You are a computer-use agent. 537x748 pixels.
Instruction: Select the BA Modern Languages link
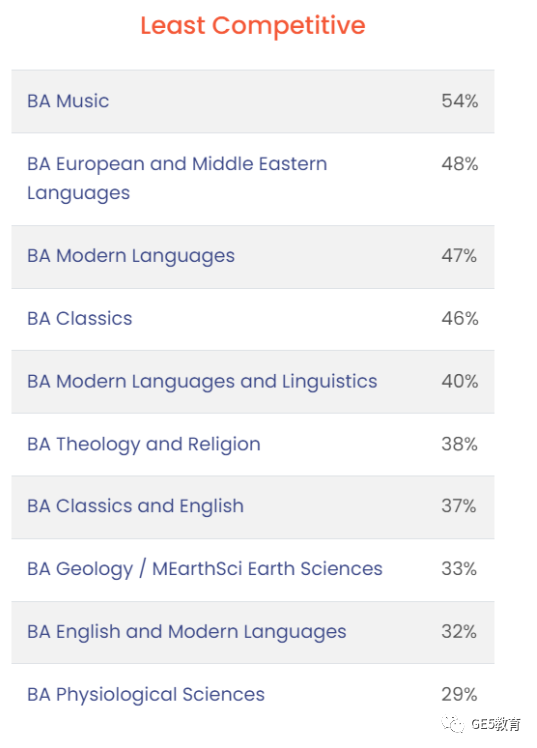(131, 256)
